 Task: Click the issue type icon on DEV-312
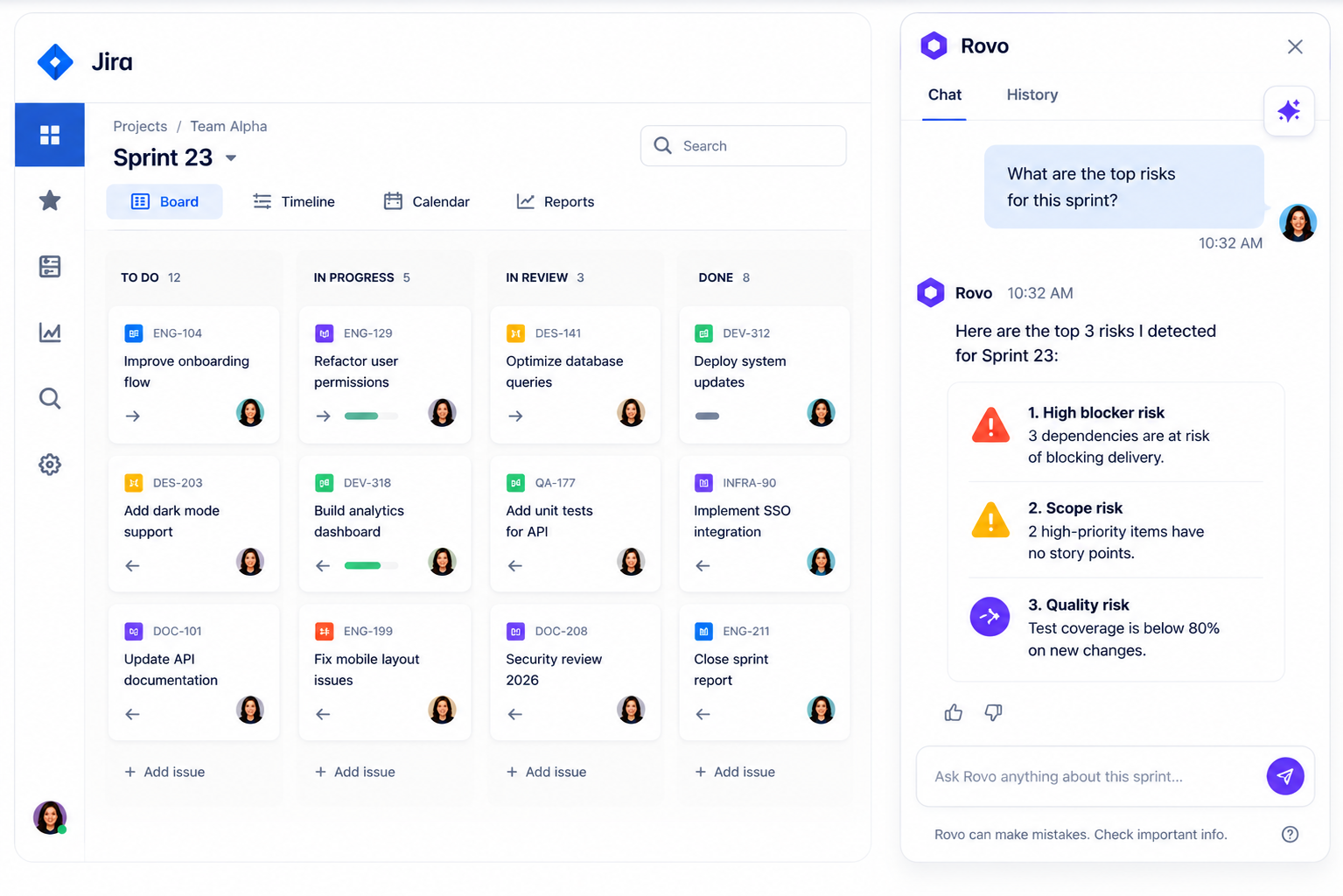(703, 333)
